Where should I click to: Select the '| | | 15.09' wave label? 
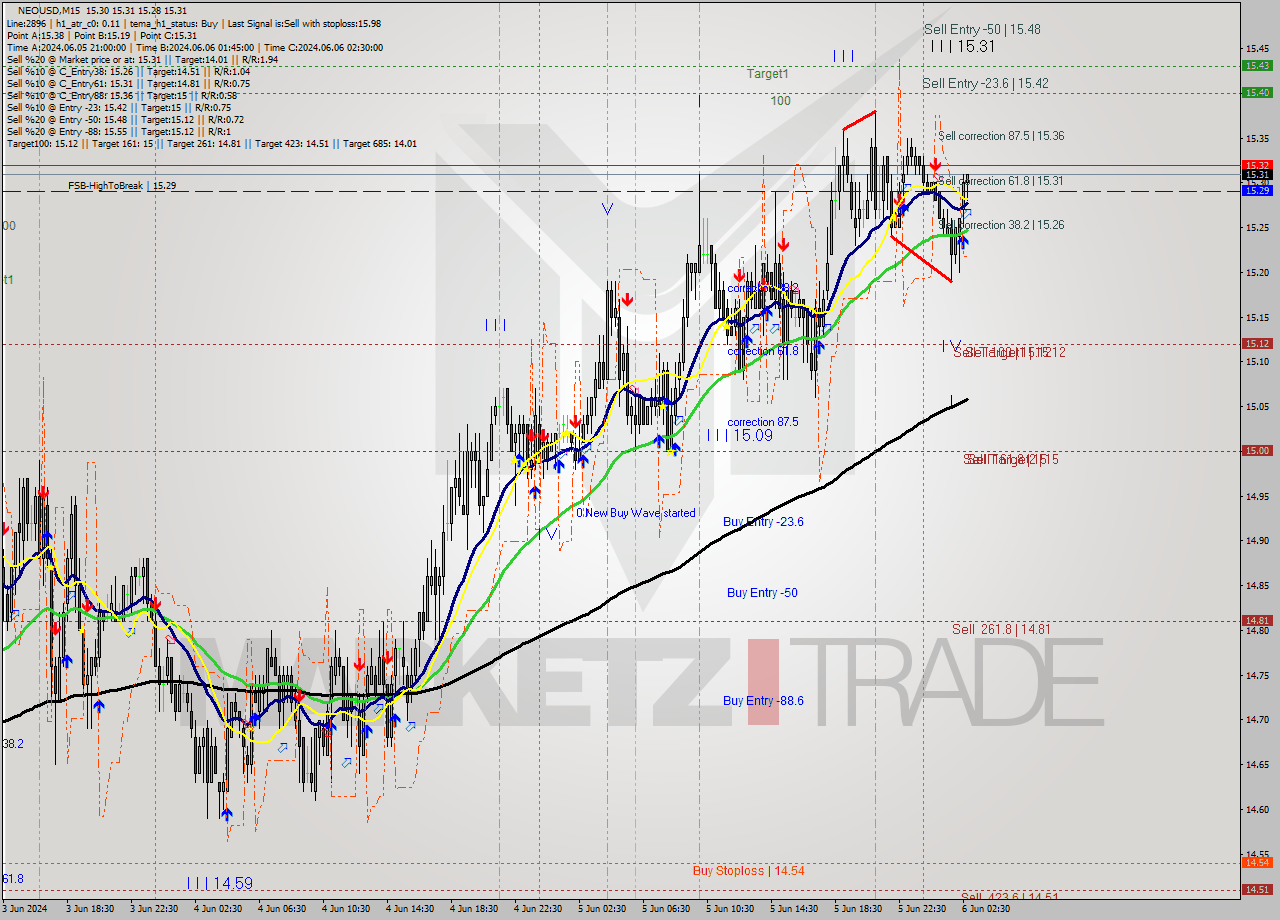739,435
